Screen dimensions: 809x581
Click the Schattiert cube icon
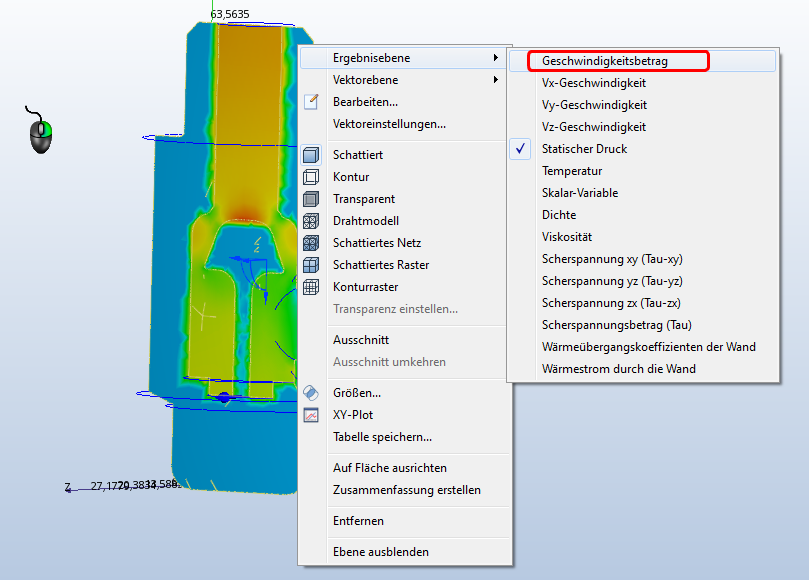pyautogui.click(x=311, y=155)
